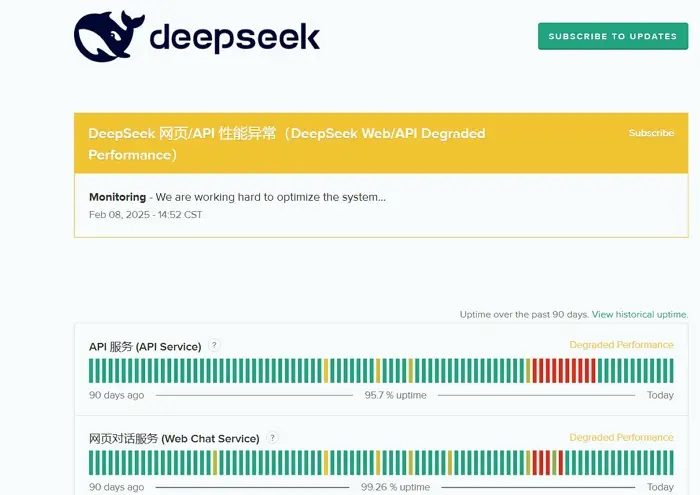The width and height of the screenshot is (700, 495).
Task: Click the first green day bar of API Service
Action: tap(91, 370)
